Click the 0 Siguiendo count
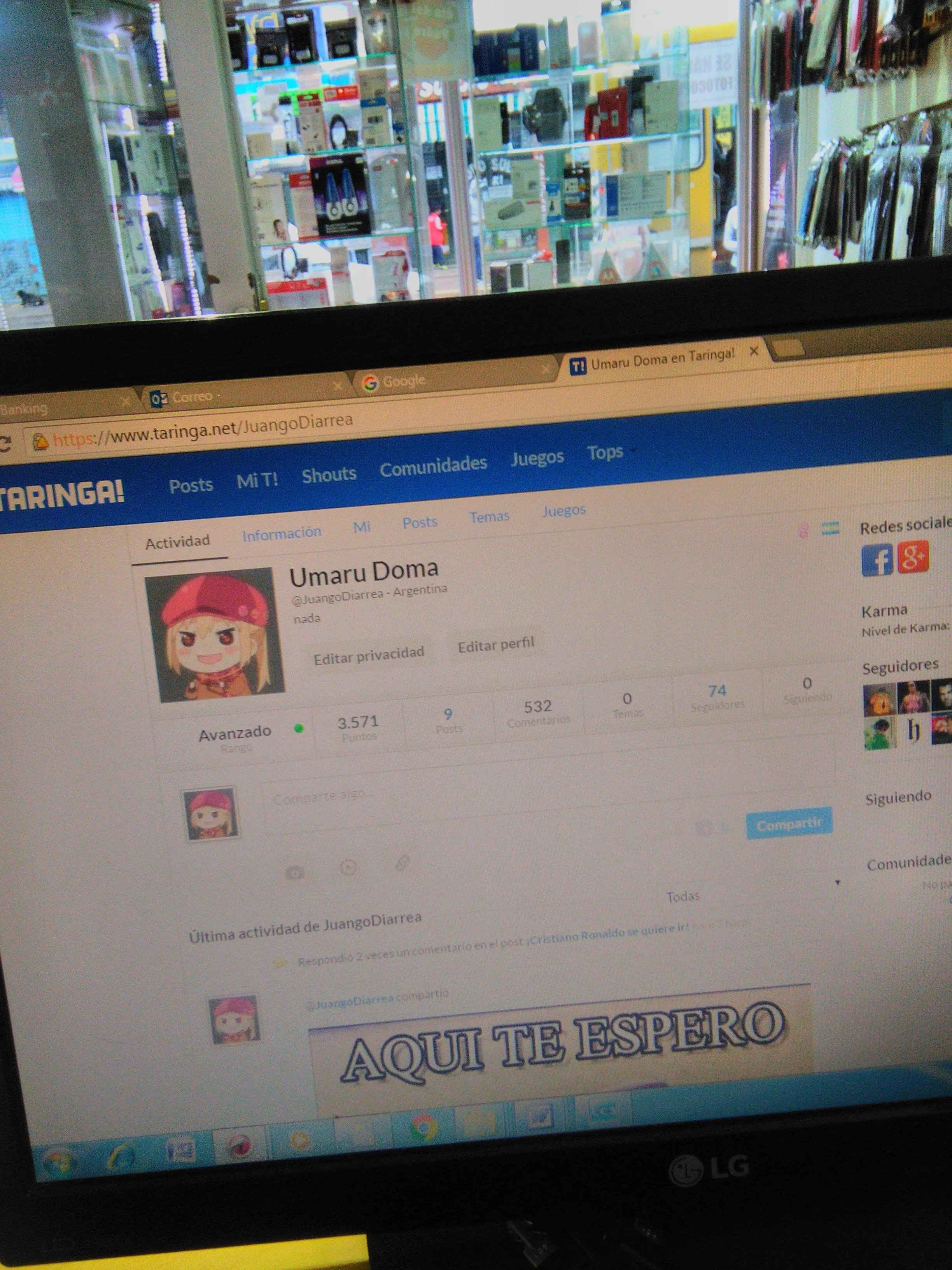The width and height of the screenshot is (952, 1270). click(807, 689)
